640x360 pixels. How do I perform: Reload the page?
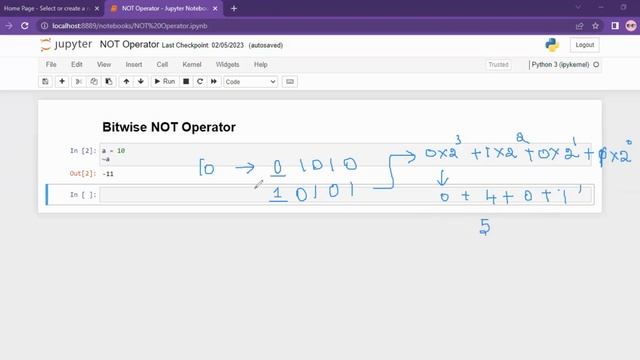[x=25, y=26]
